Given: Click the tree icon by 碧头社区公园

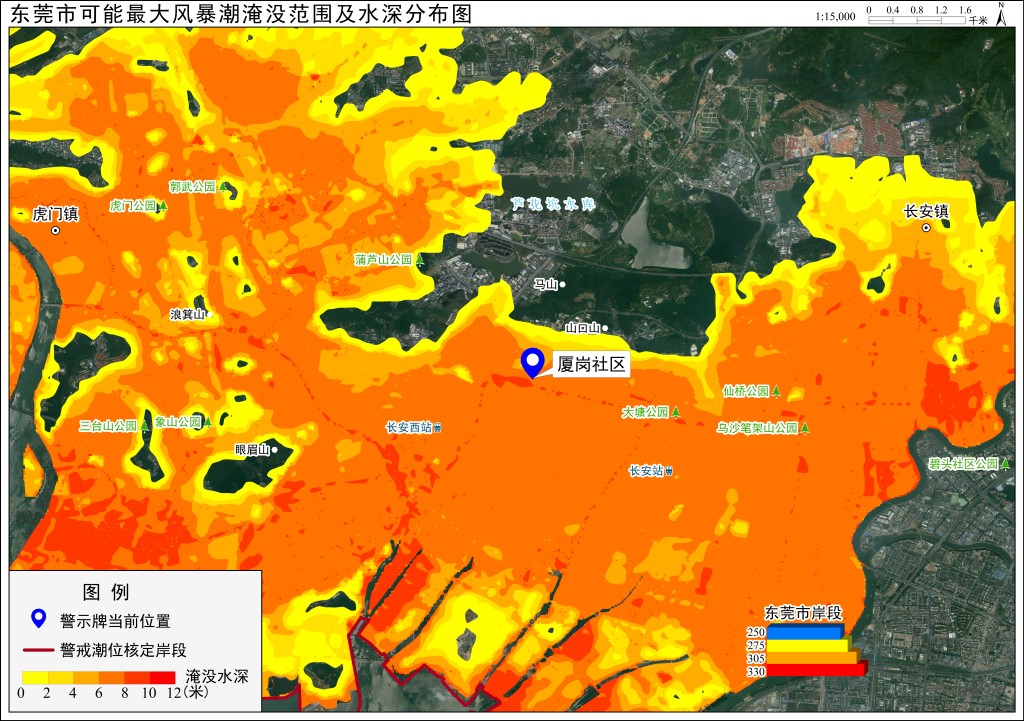Looking at the screenshot, I should click(1006, 464).
